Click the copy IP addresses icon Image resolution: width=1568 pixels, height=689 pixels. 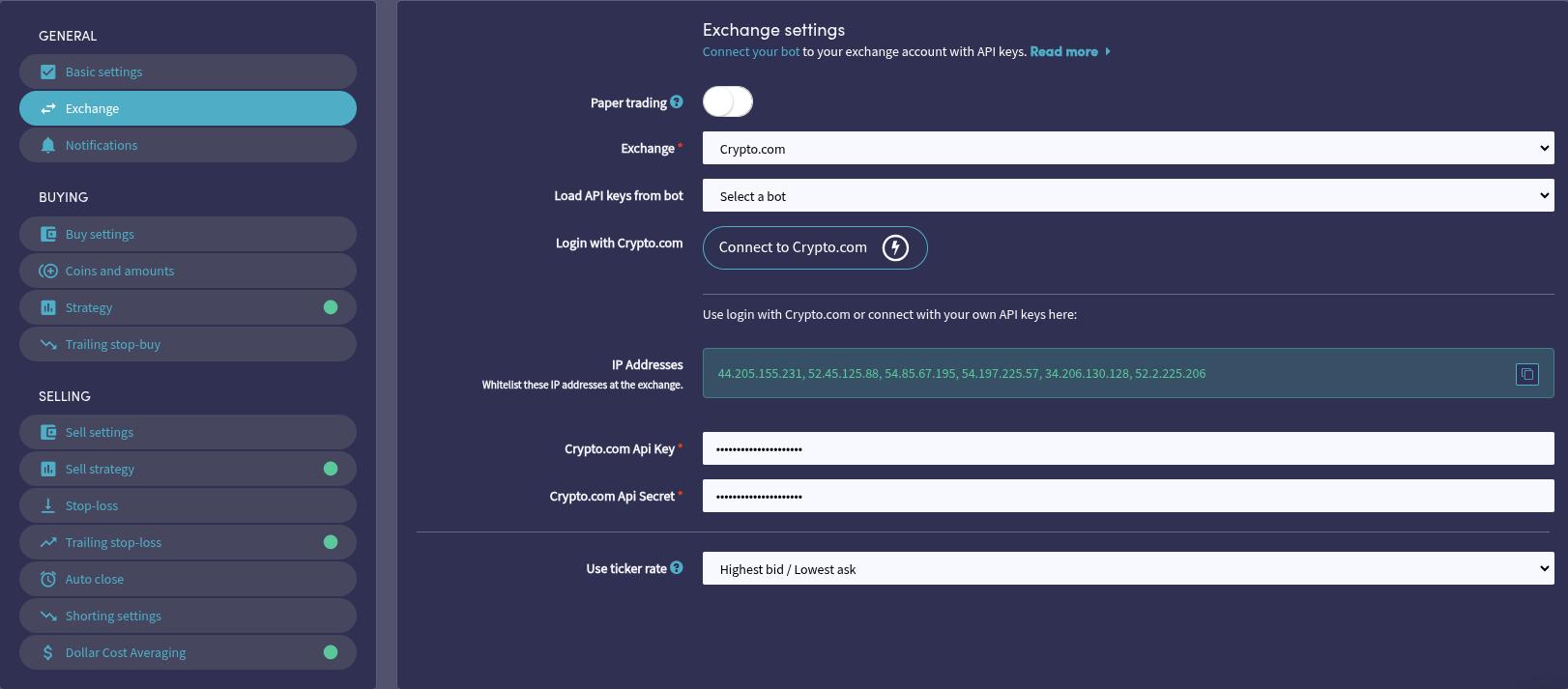point(1526,374)
